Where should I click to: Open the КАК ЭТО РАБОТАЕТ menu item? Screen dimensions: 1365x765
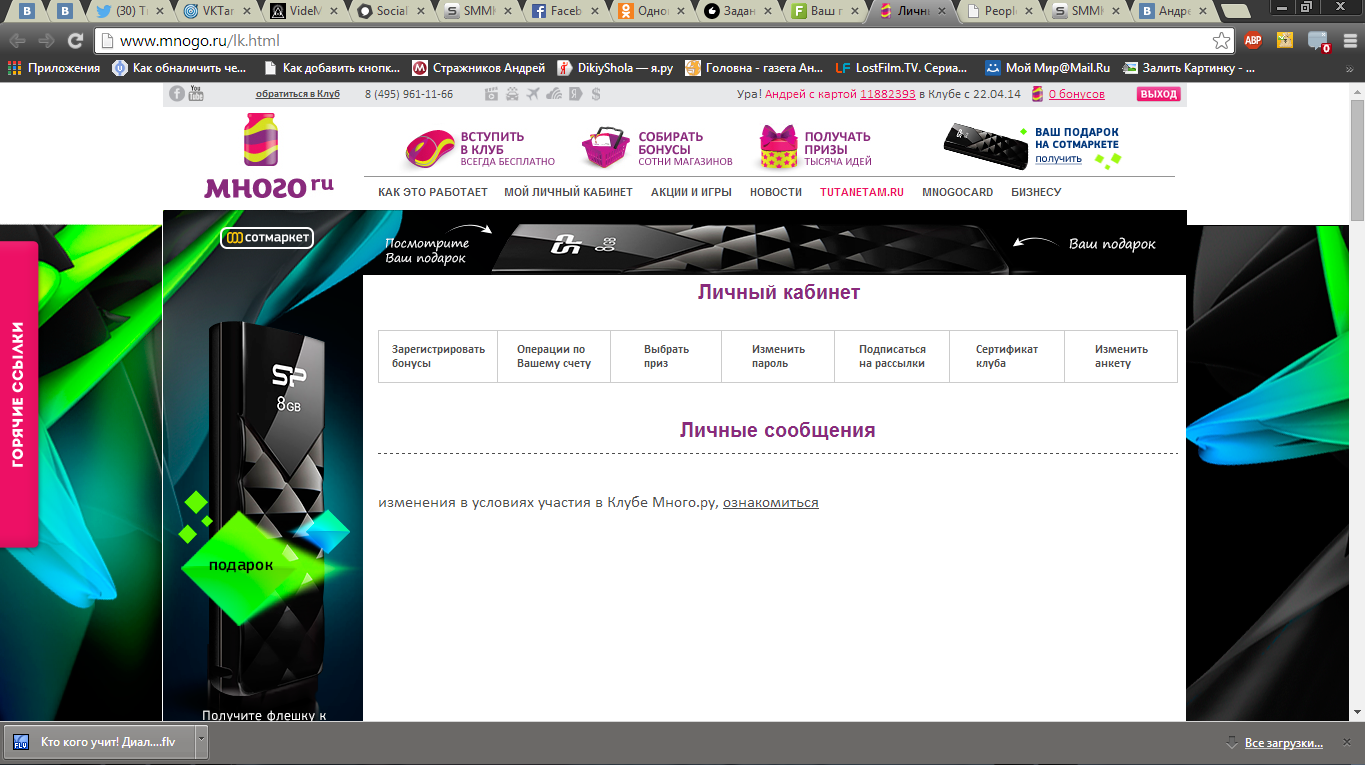(x=433, y=192)
